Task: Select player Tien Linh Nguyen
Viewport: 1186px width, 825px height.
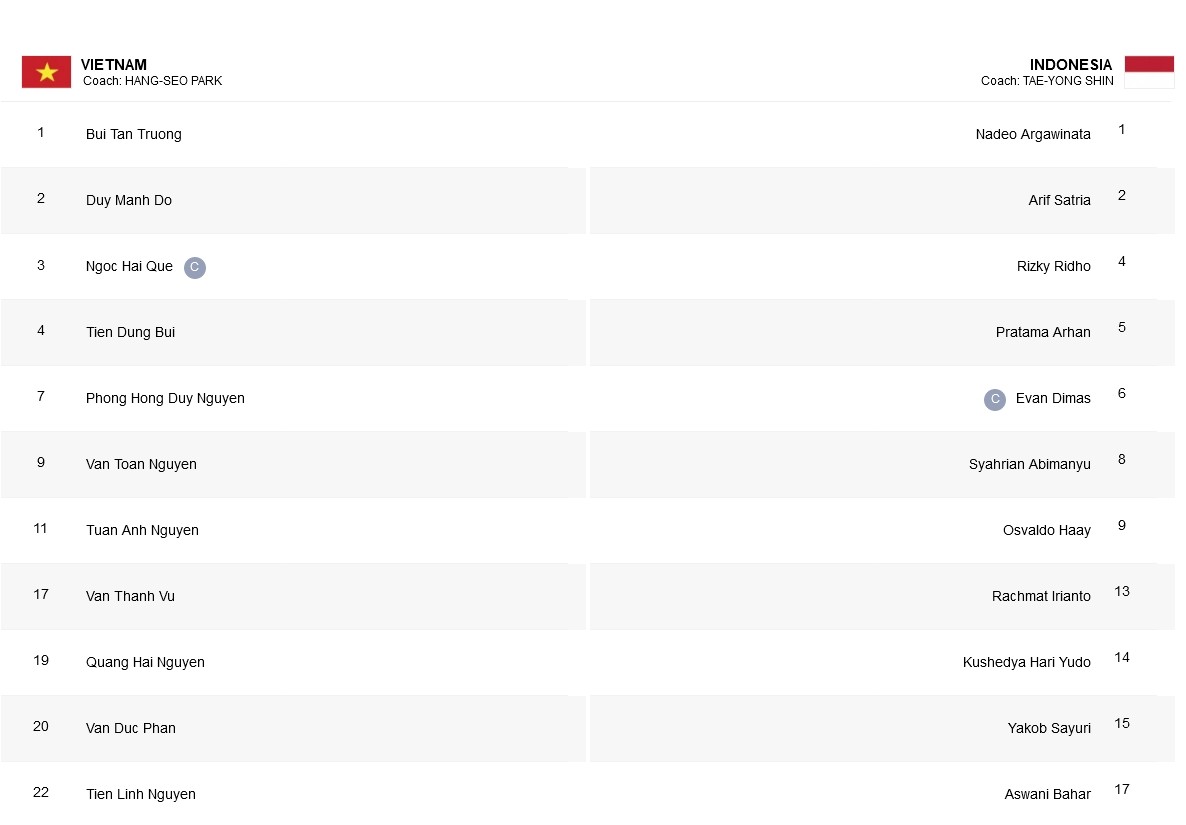Action: (x=141, y=794)
